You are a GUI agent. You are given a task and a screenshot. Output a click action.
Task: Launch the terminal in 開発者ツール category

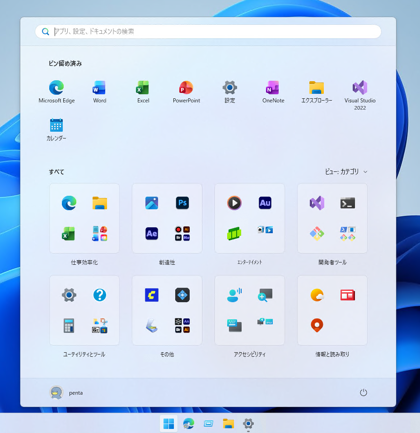click(347, 203)
